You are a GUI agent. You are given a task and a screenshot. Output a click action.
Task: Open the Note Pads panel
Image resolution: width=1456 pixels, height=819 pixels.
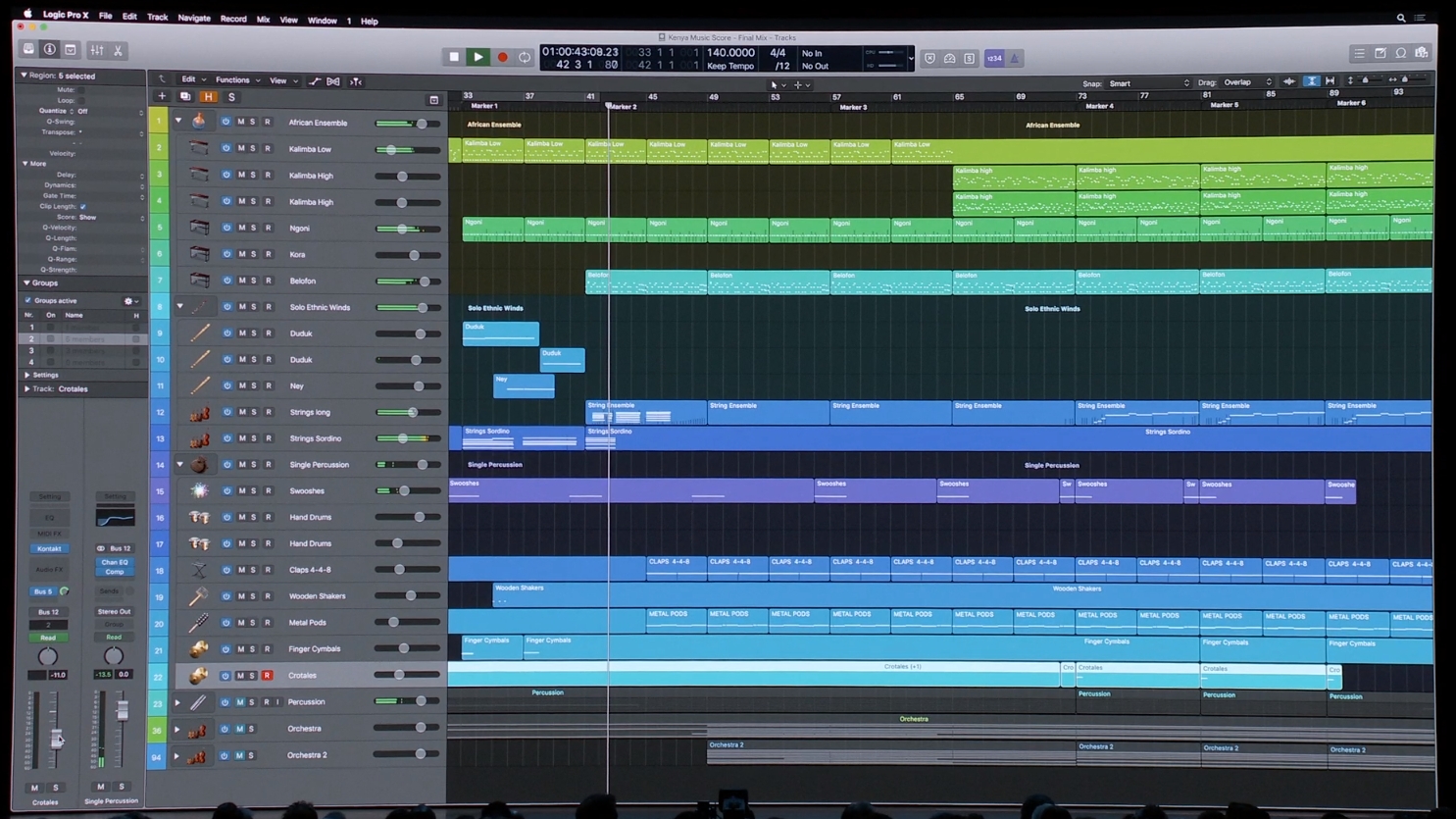1380,53
